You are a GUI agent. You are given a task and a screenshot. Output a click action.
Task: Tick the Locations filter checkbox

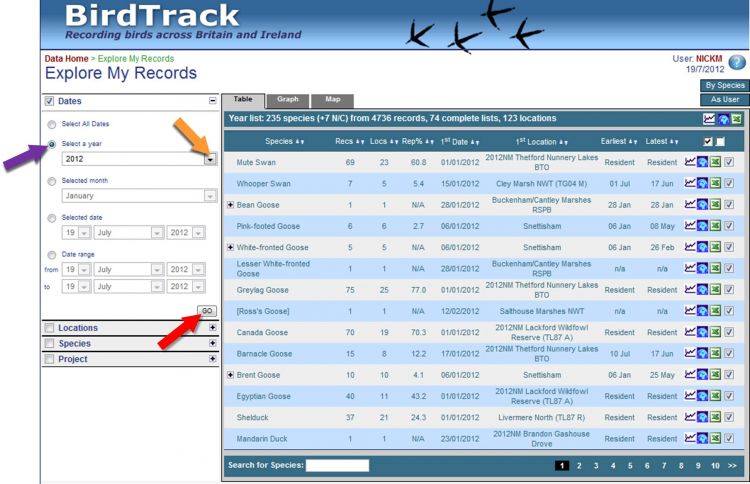(49, 328)
